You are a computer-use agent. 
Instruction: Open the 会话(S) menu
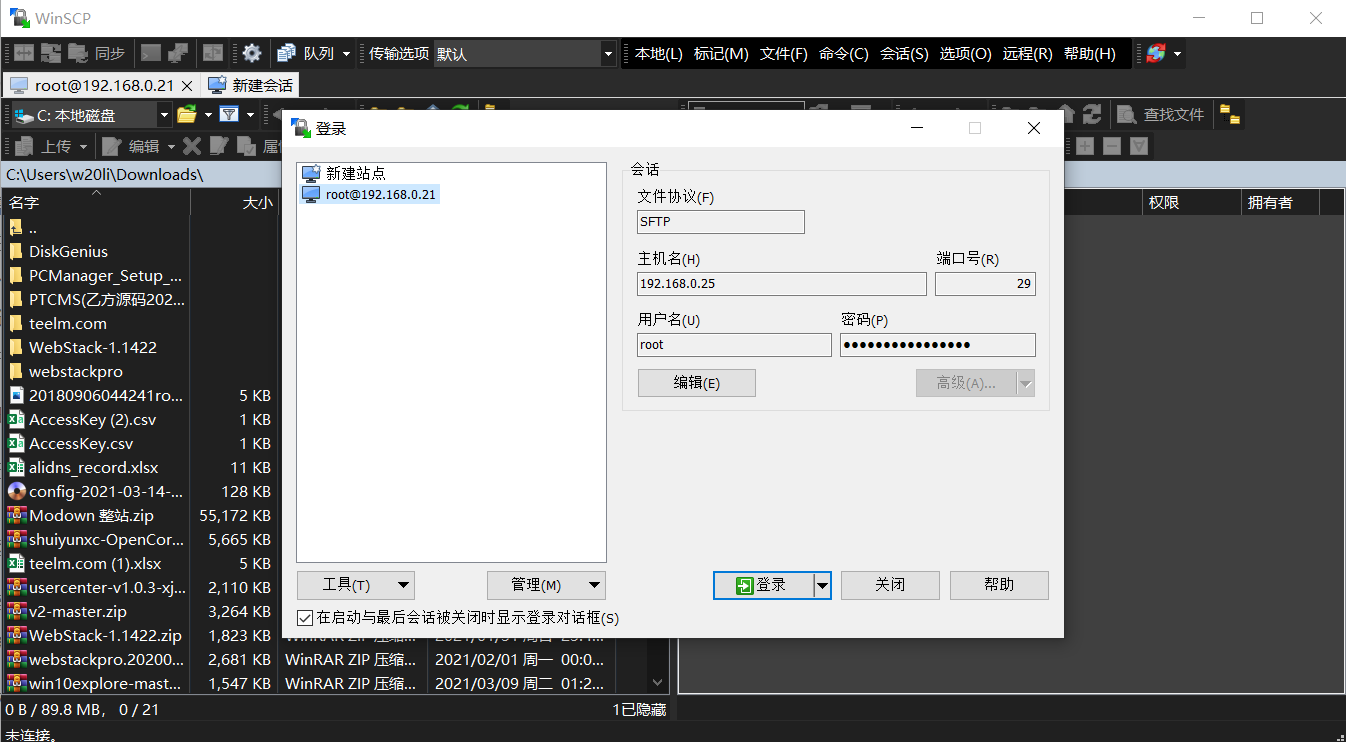904,53
